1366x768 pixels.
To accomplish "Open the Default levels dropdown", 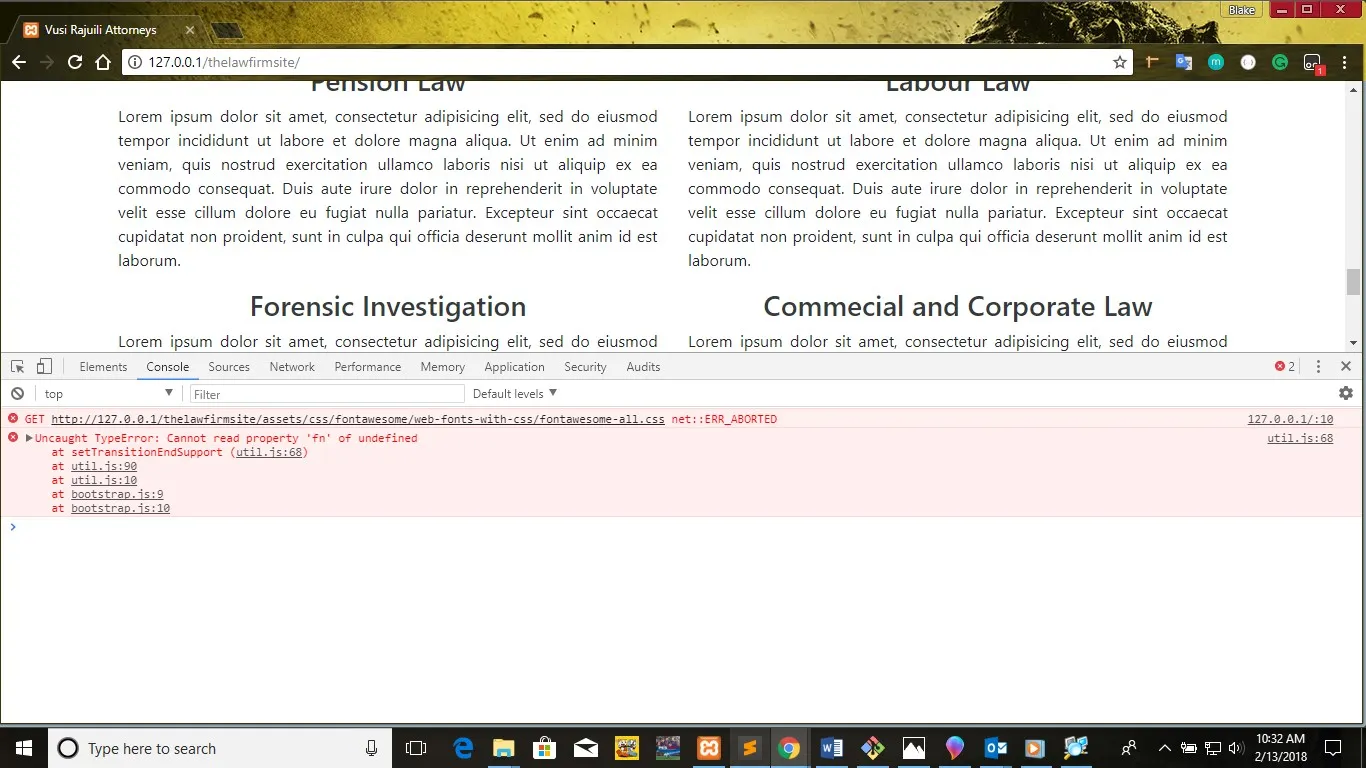I will click(x=515, y=394).
